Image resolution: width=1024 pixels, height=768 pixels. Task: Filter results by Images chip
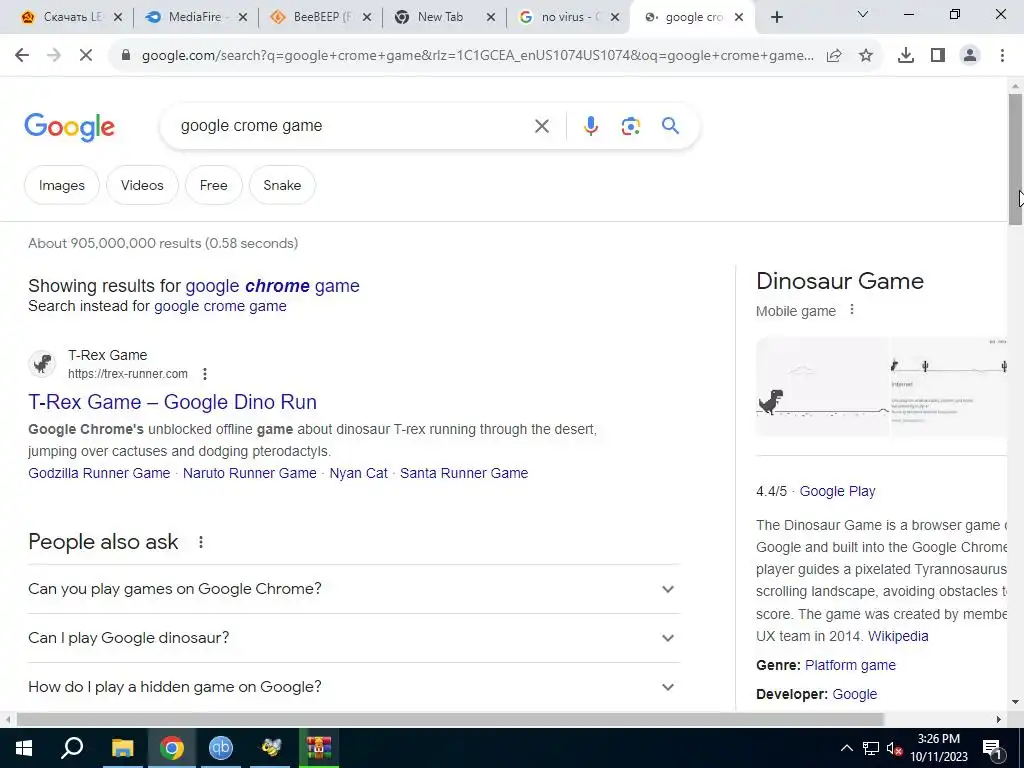61,185
